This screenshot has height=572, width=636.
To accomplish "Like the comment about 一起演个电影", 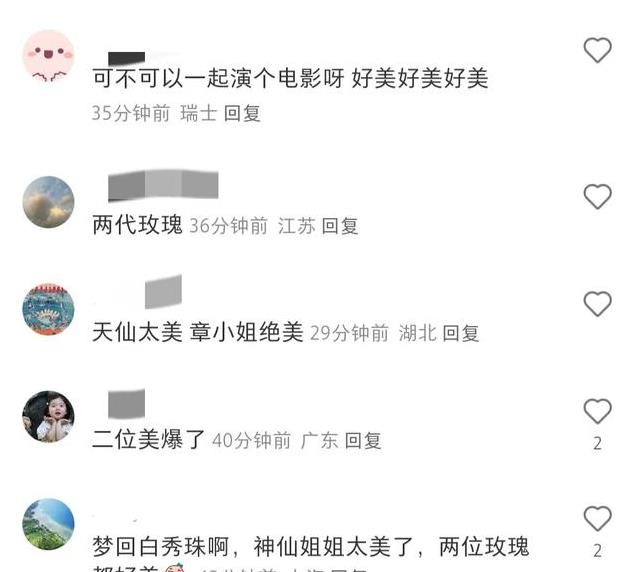I will coord(597,50).
